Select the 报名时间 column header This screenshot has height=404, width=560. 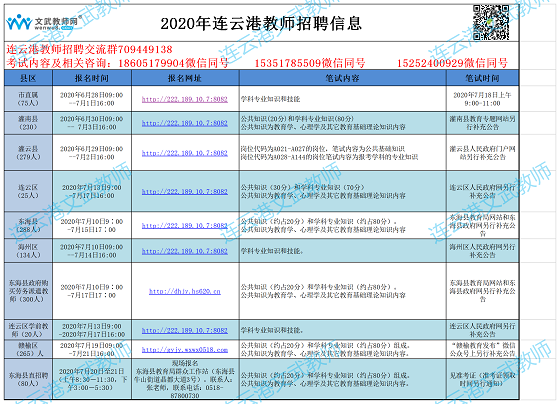92,78
